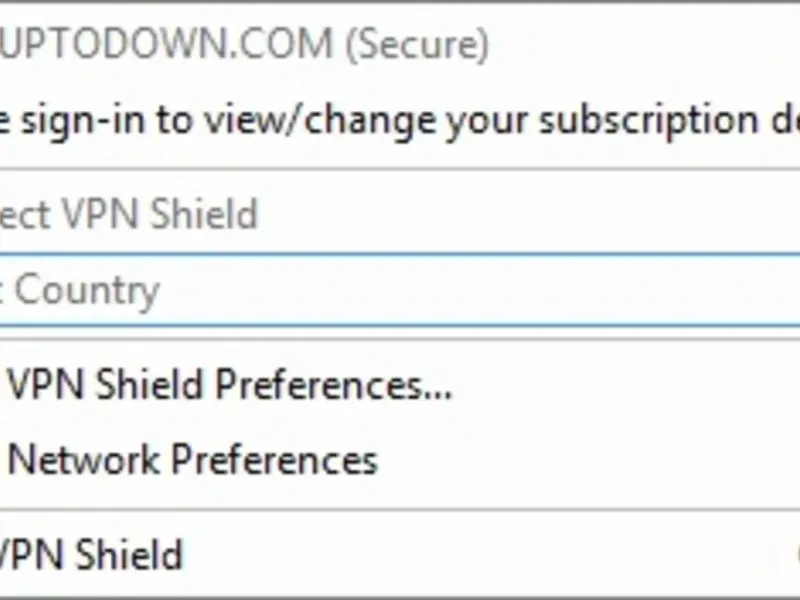Viewport: 800px width, 600px height.
Task: Select the (Secure) status line at top
Action: (x=420, y=45)
